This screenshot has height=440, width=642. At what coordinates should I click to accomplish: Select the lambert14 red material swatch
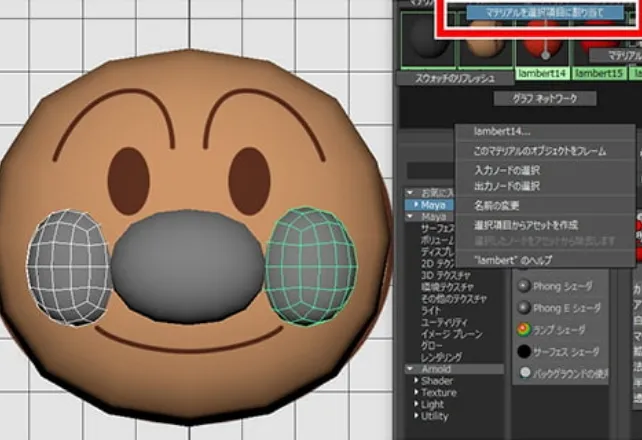(543, 43)
